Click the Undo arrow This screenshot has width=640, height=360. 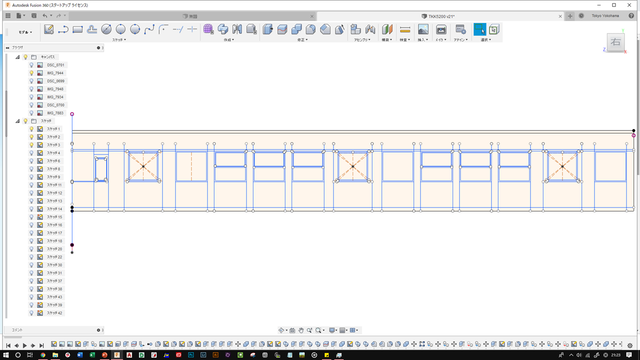[45, 16]
